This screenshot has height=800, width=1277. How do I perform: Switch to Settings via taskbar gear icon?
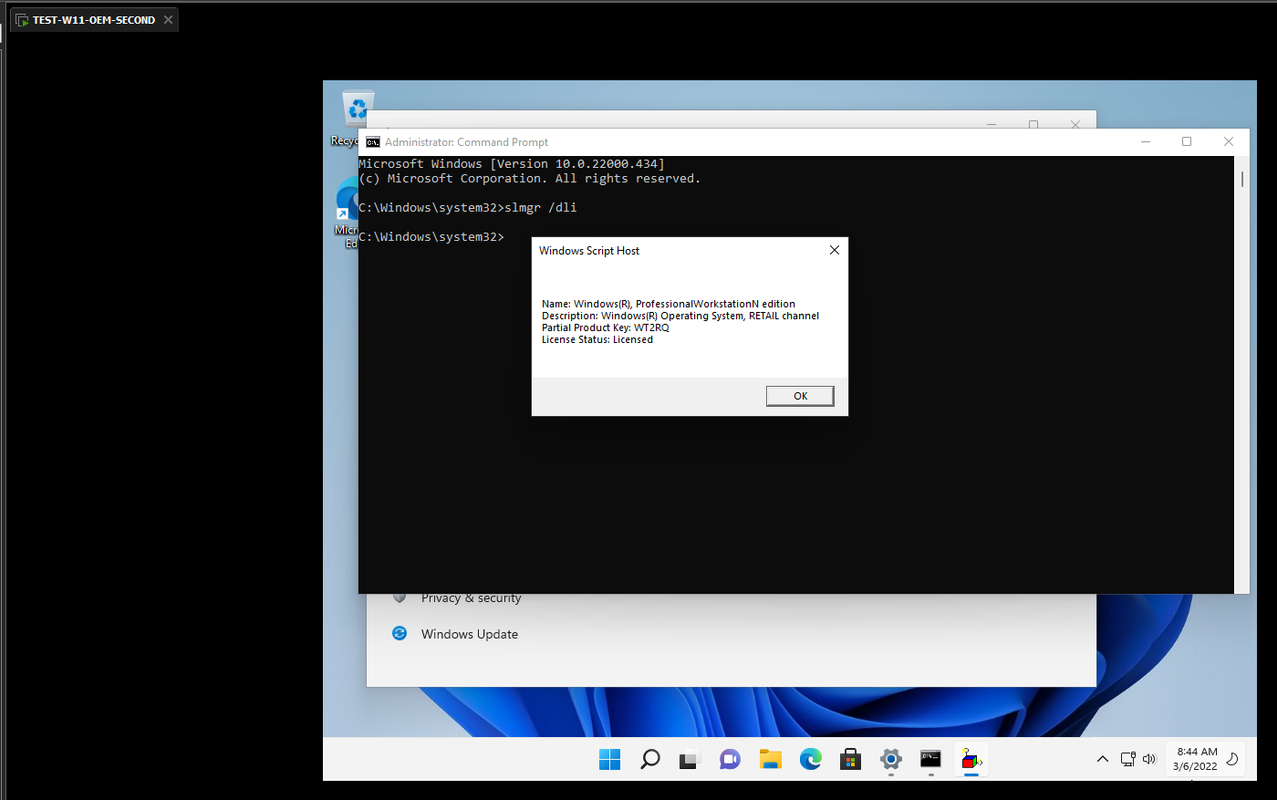pos(890,760)
